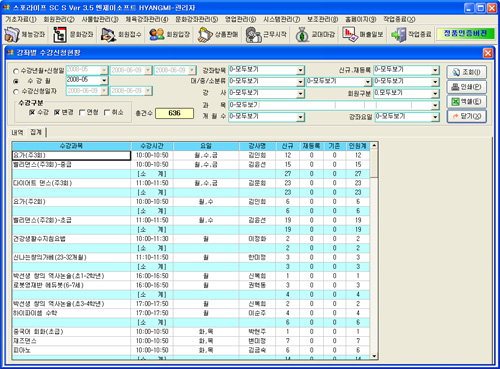The height and width of the screenshot is (369, 500).
Task: Enable the 취소 cancel checkbox
Action: 107,113
